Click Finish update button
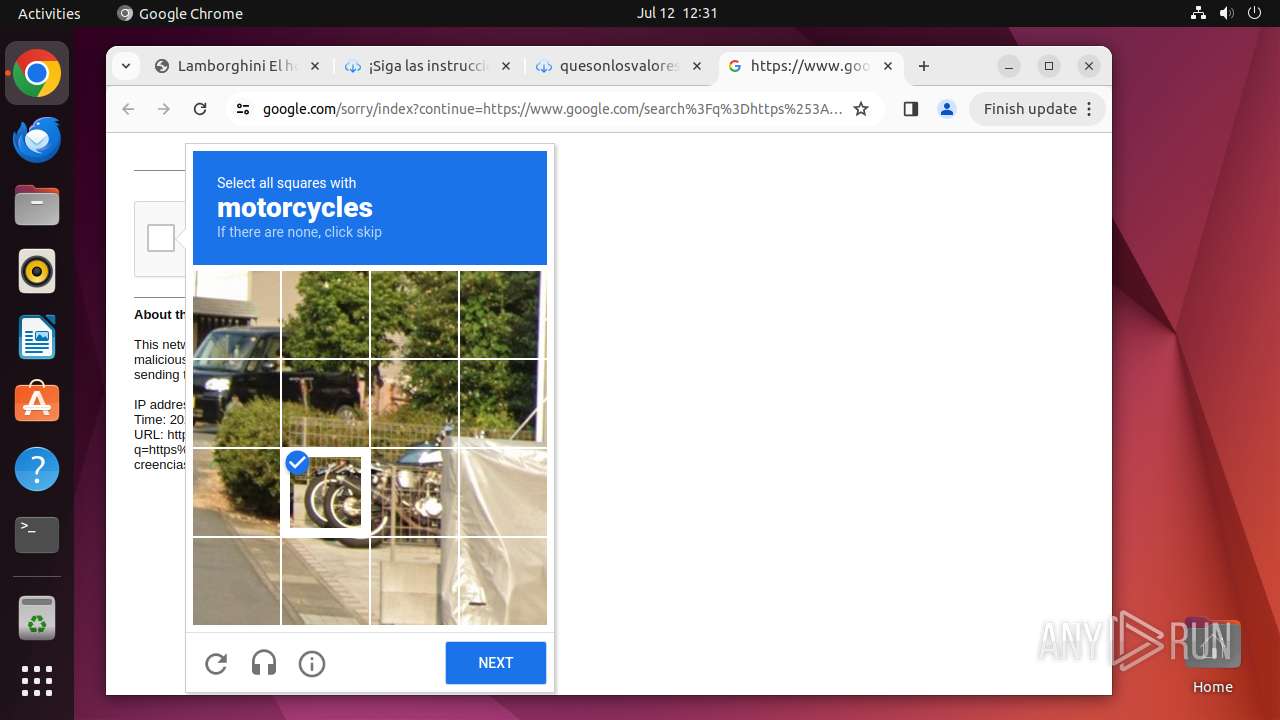Viewport: 1280px width, 720px height. pyautogui.click(x=1037, y=109)
